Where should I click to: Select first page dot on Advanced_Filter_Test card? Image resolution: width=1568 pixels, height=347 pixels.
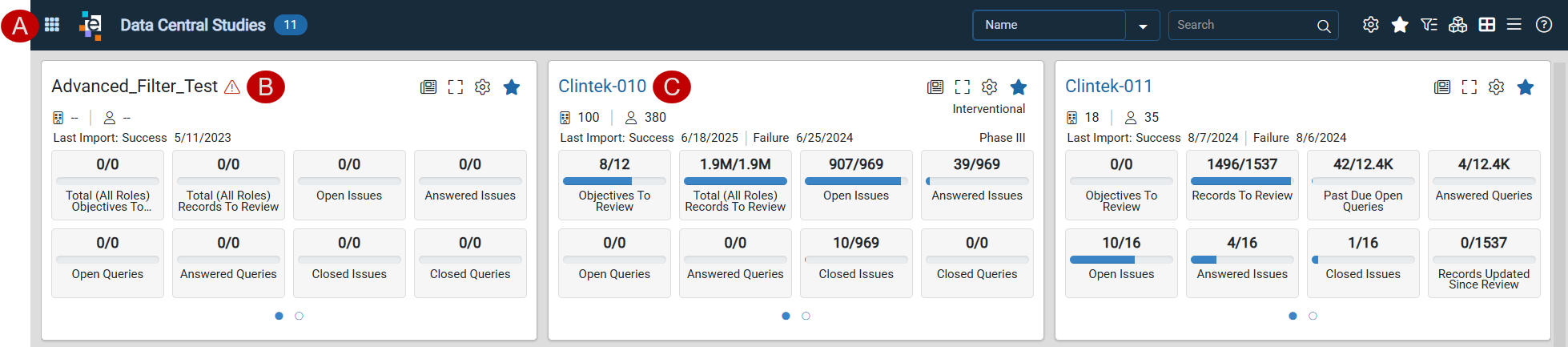(279, 316)
